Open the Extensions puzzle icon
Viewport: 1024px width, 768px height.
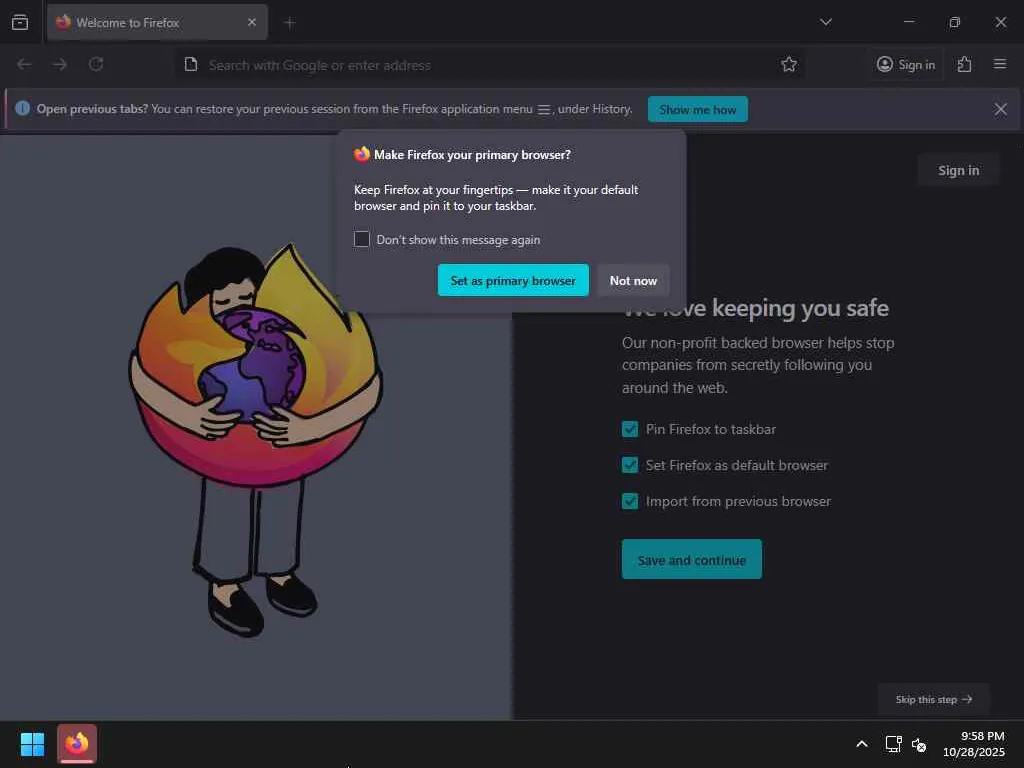tap(965, 64)
